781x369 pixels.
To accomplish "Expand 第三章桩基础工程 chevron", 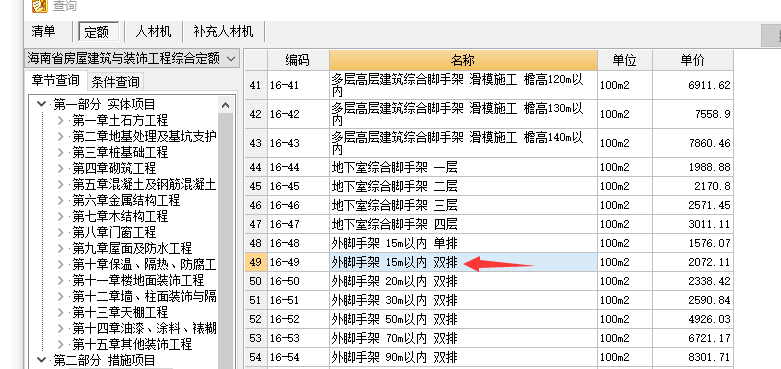I will 60,152.
